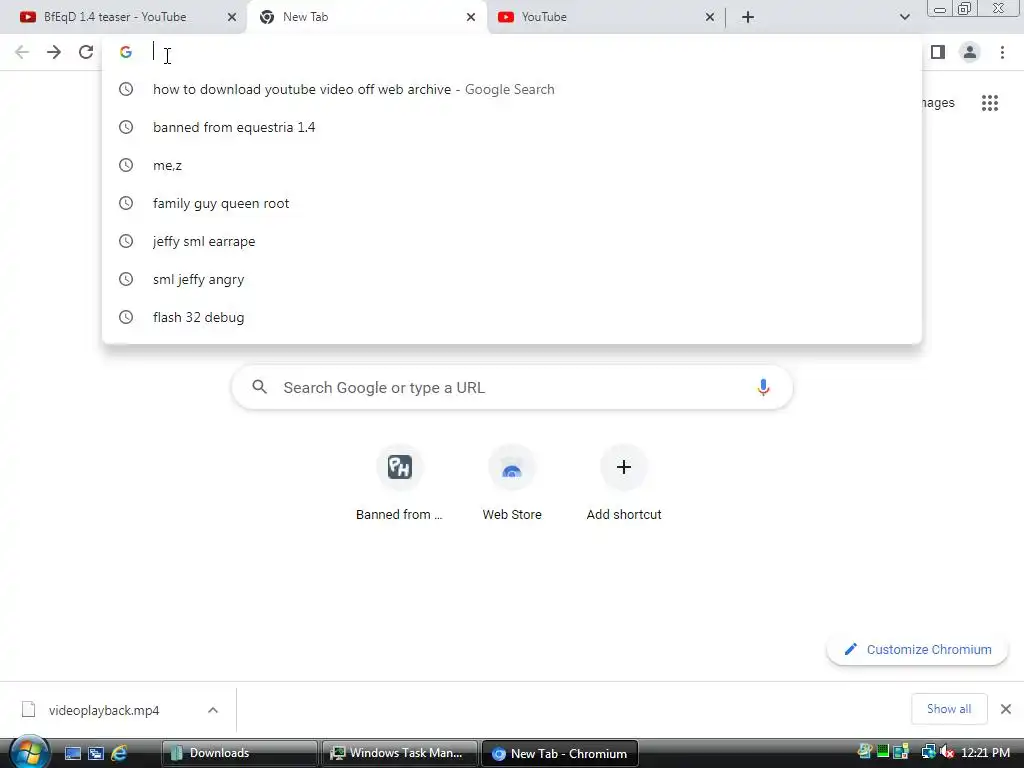Open a new tab with plus button
This screenshot has width=1024, height=768.
coord(748,17)
